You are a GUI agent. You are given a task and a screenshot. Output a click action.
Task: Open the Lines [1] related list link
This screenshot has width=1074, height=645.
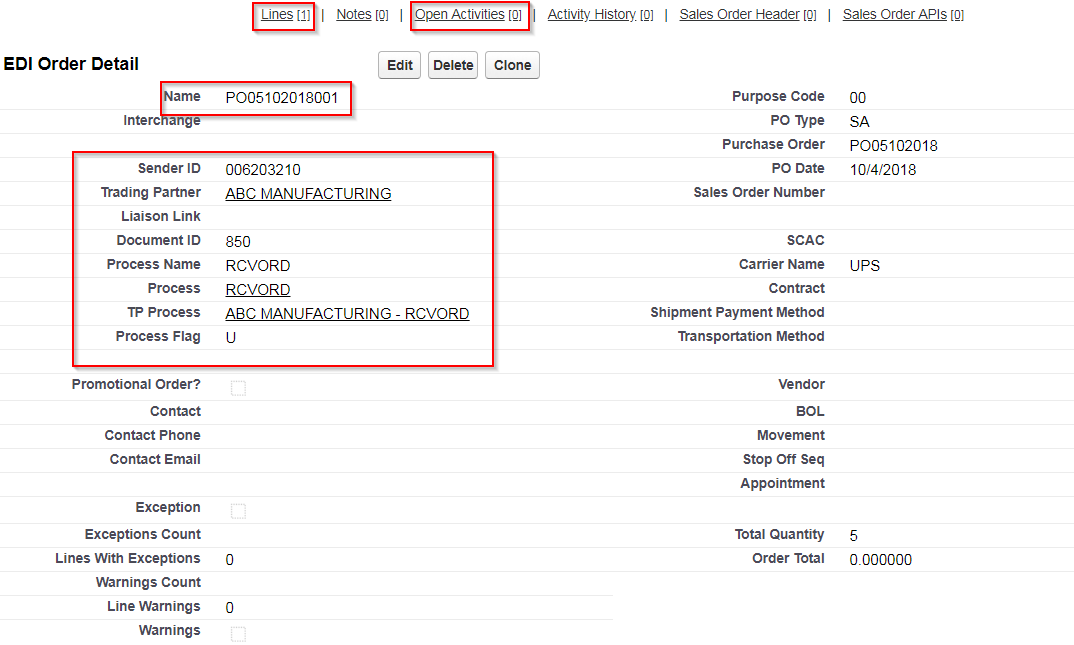(x=286, y=14)
